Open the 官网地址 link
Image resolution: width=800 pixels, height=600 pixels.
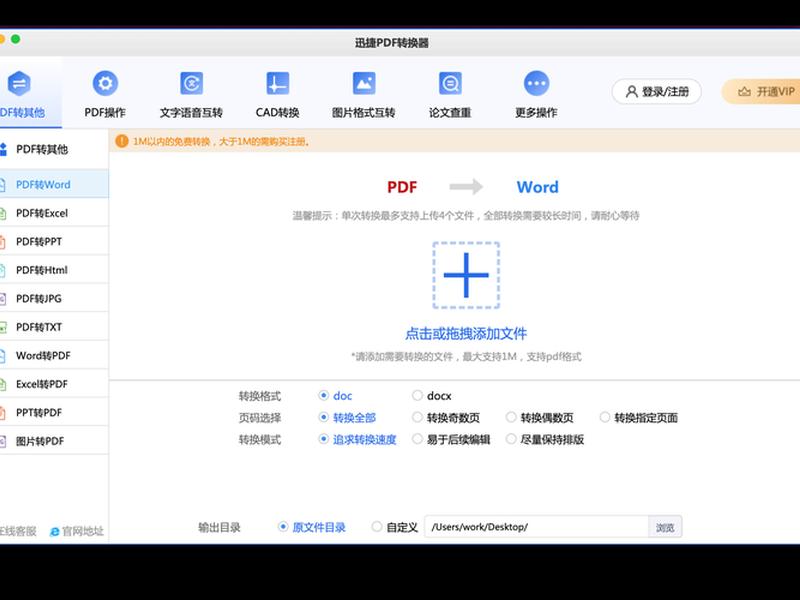(77, 532)
